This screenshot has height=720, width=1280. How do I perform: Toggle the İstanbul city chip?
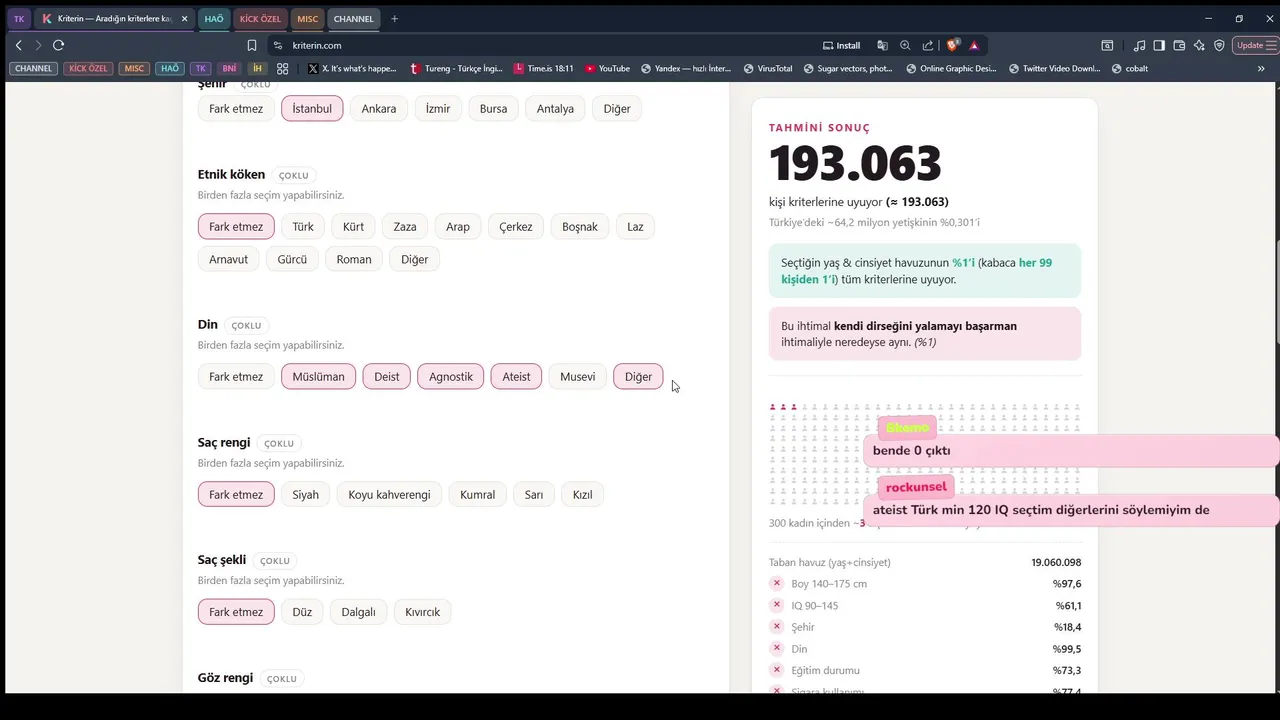pyautogui.click(x=312, y=108)
